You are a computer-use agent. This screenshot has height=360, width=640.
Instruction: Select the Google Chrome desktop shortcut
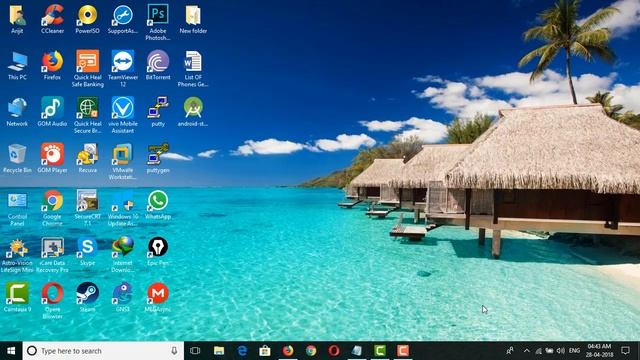[53, 208]
